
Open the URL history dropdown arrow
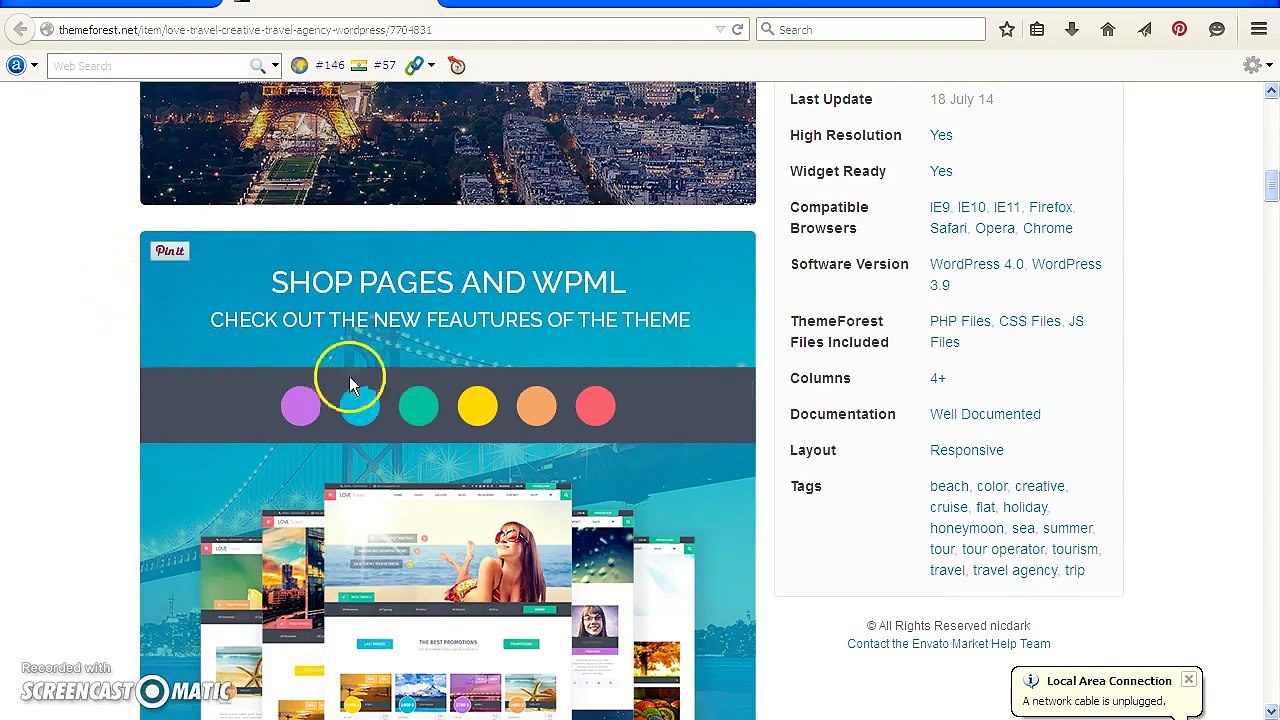(720, 30)
